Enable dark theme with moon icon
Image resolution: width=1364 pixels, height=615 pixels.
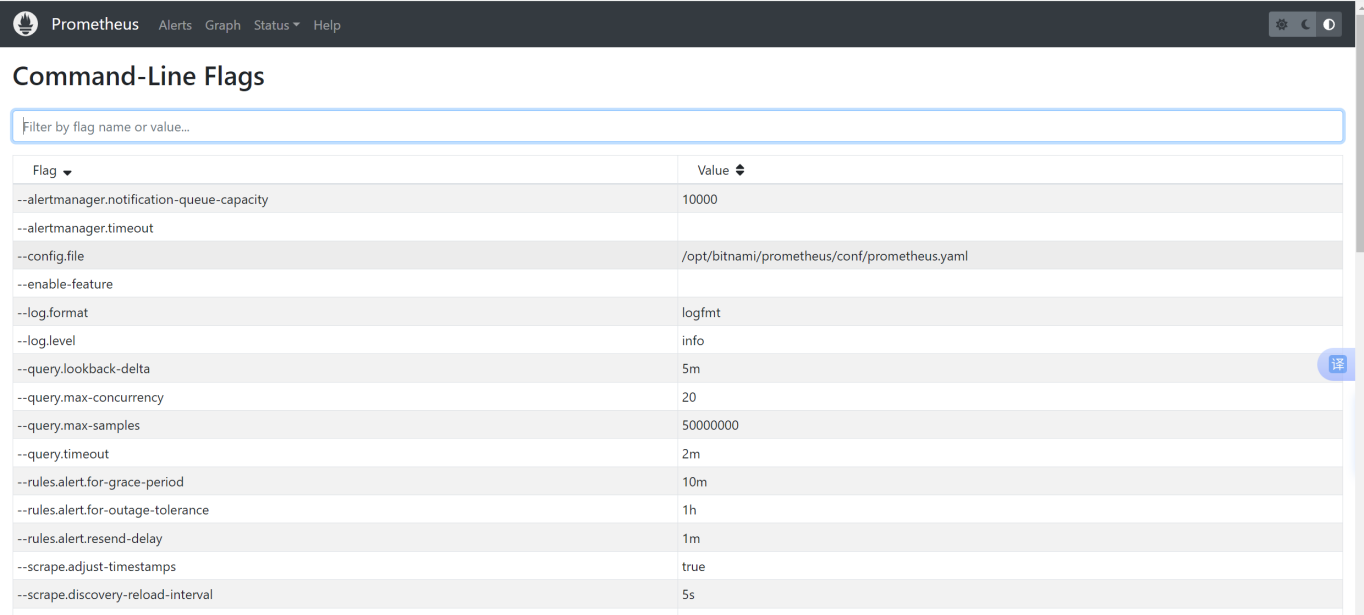pyautogui.click(x=1305, y=25)
